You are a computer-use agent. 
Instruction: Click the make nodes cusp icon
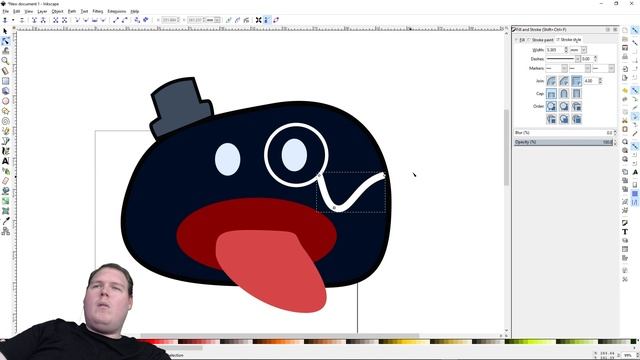click(x=77, y=20)
